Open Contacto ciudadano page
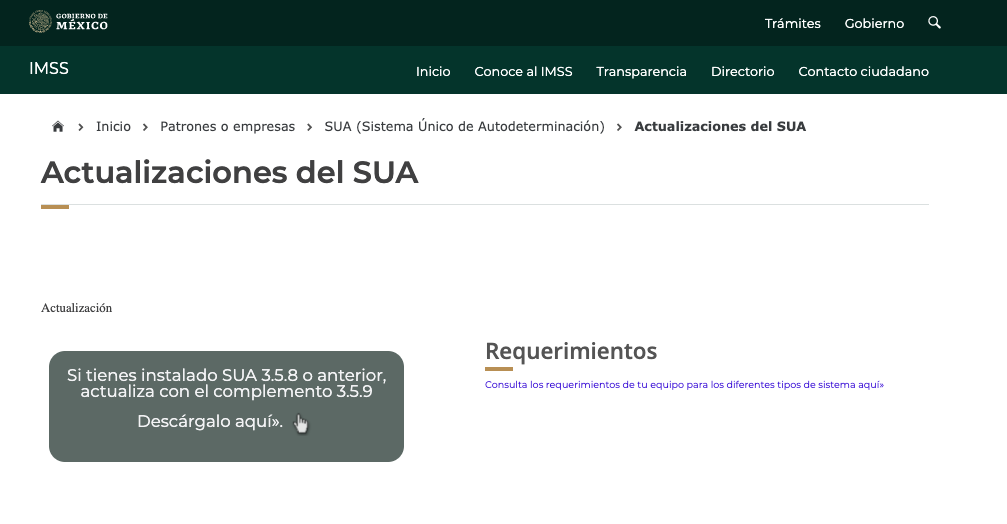 point(863,71)
